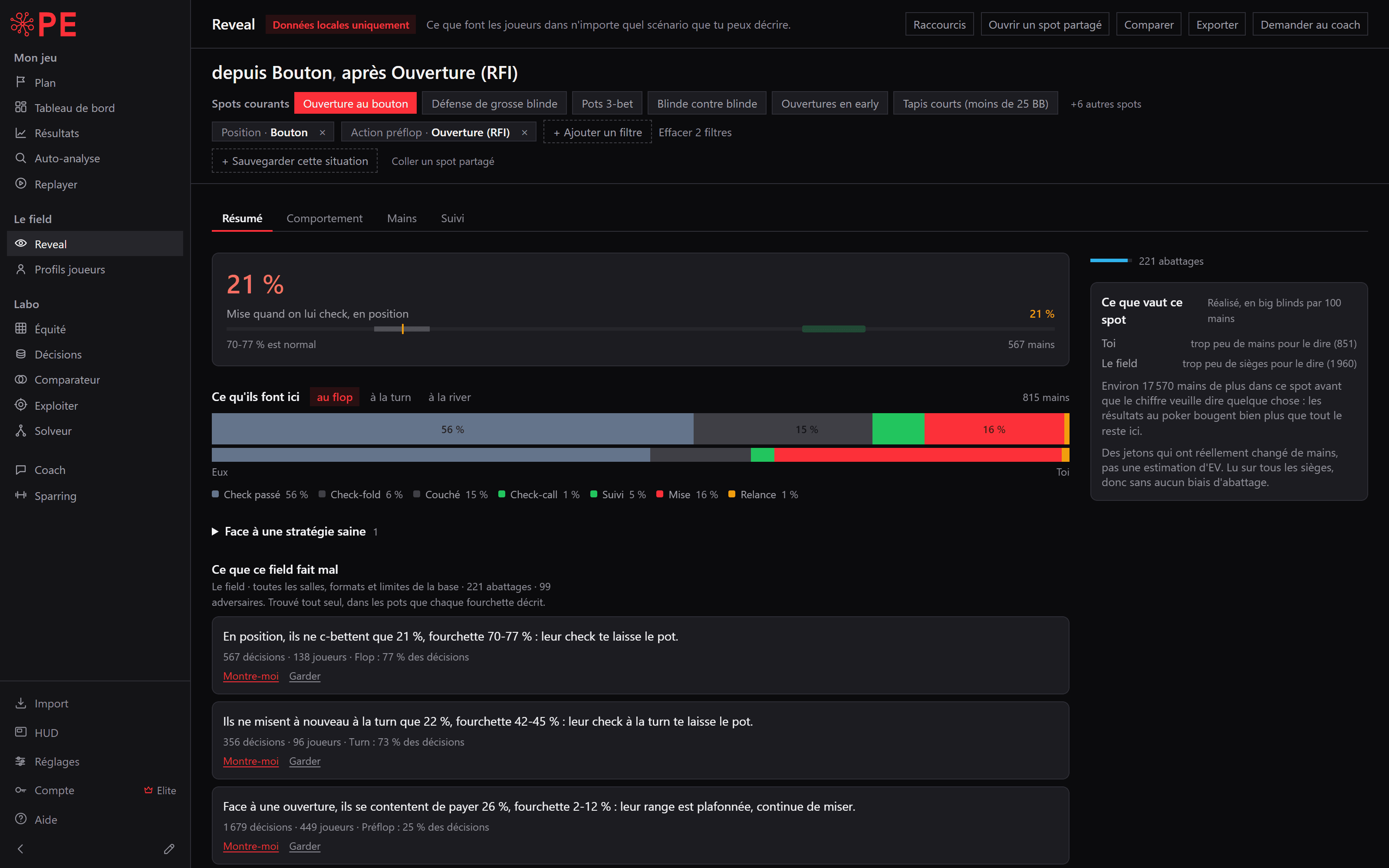This screenshot has height=868, width=1389.
Task: Click the red Mise 16 % bar segment
Action: point(994,429)
